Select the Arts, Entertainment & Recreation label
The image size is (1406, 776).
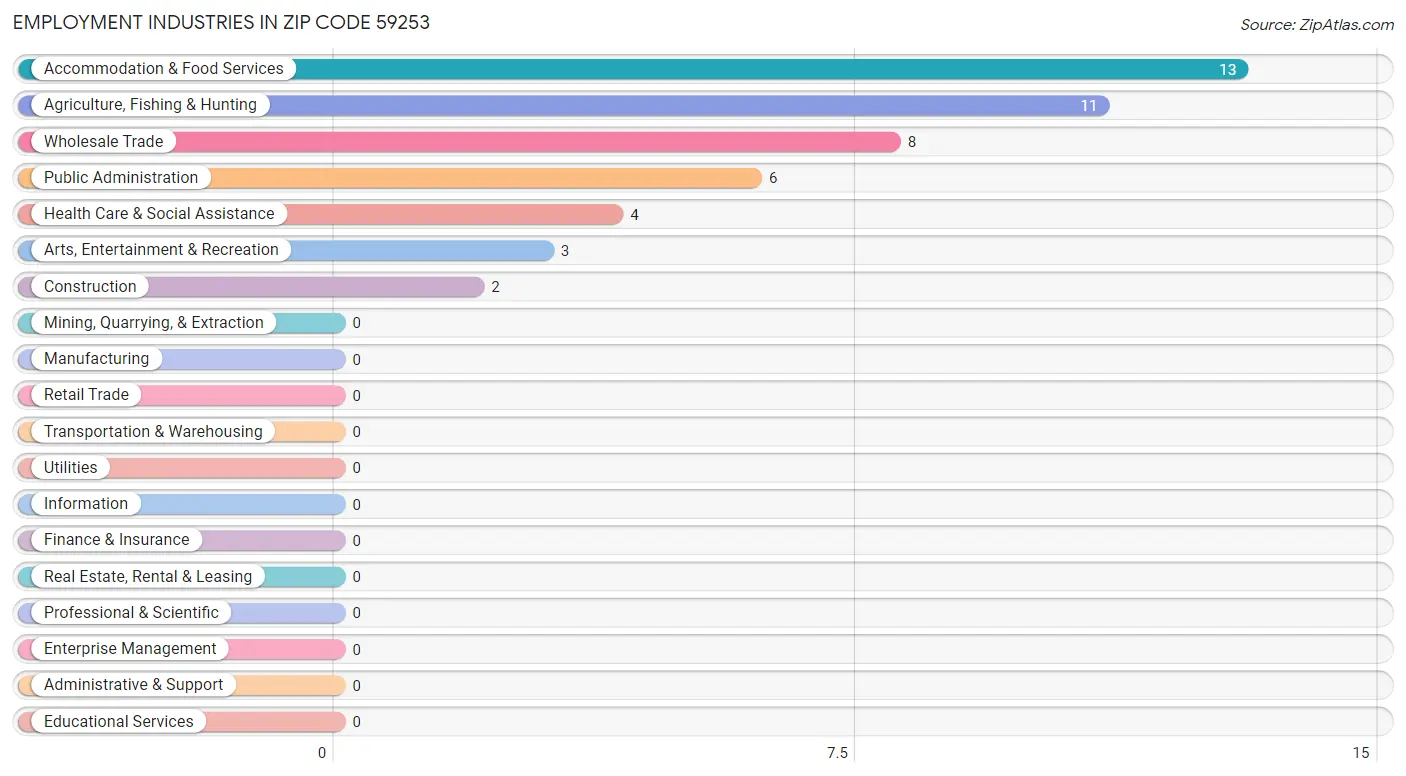point(161,250)
